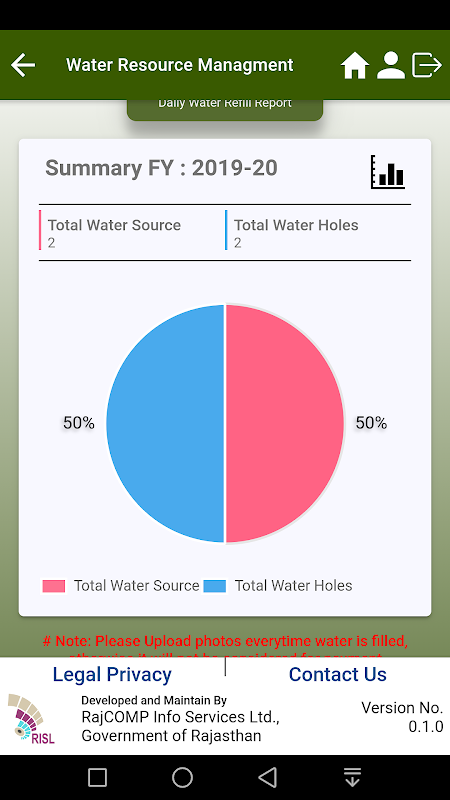Screen dimensions: 450x800
Task: Open the user profile icon
Action: click(391, 65)
